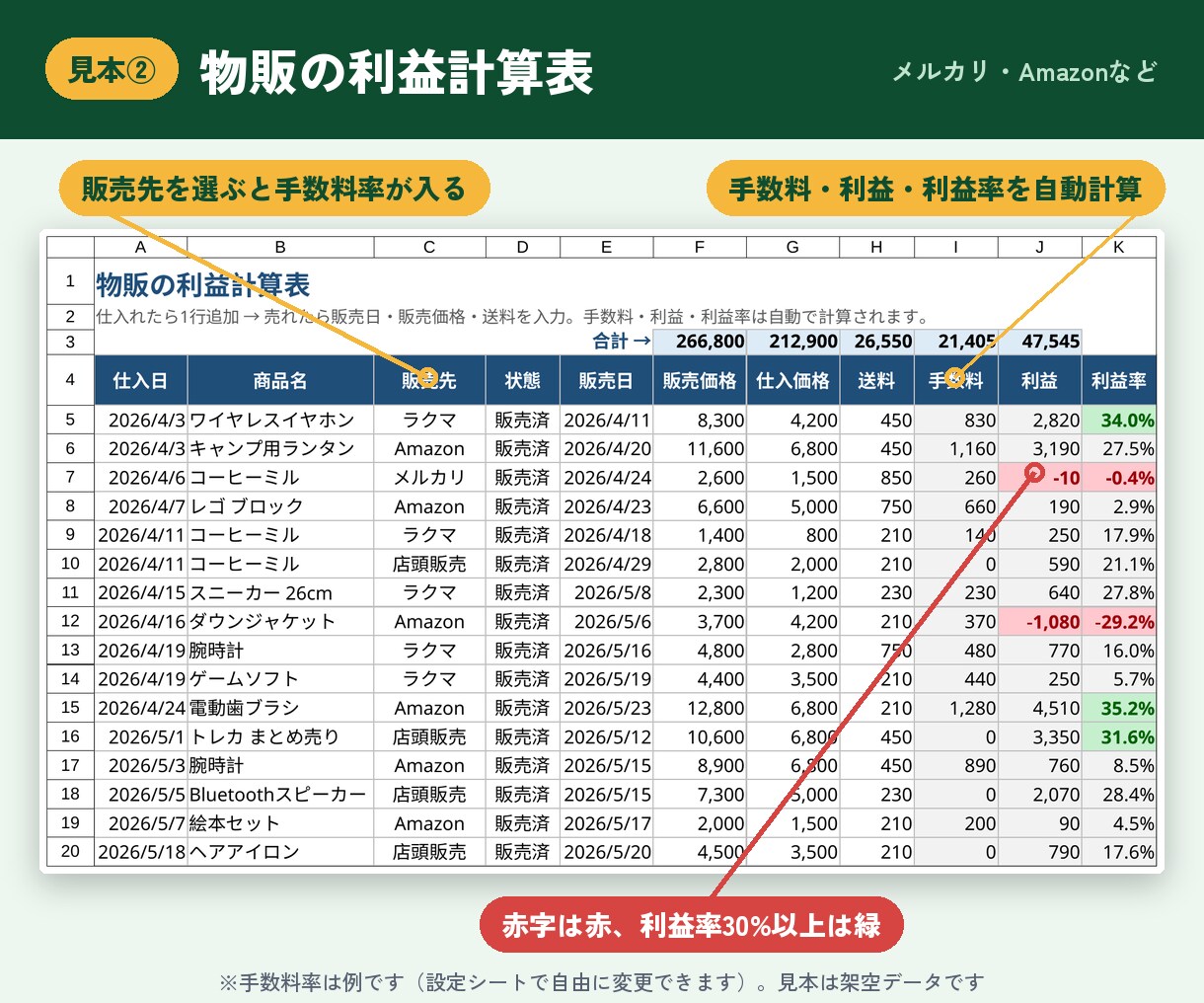Click the メルカリ・Amazonなど subtitle
The width and height of the screenshot is (1204, 1003).
pyautogui.click(x=1024, y=71)
